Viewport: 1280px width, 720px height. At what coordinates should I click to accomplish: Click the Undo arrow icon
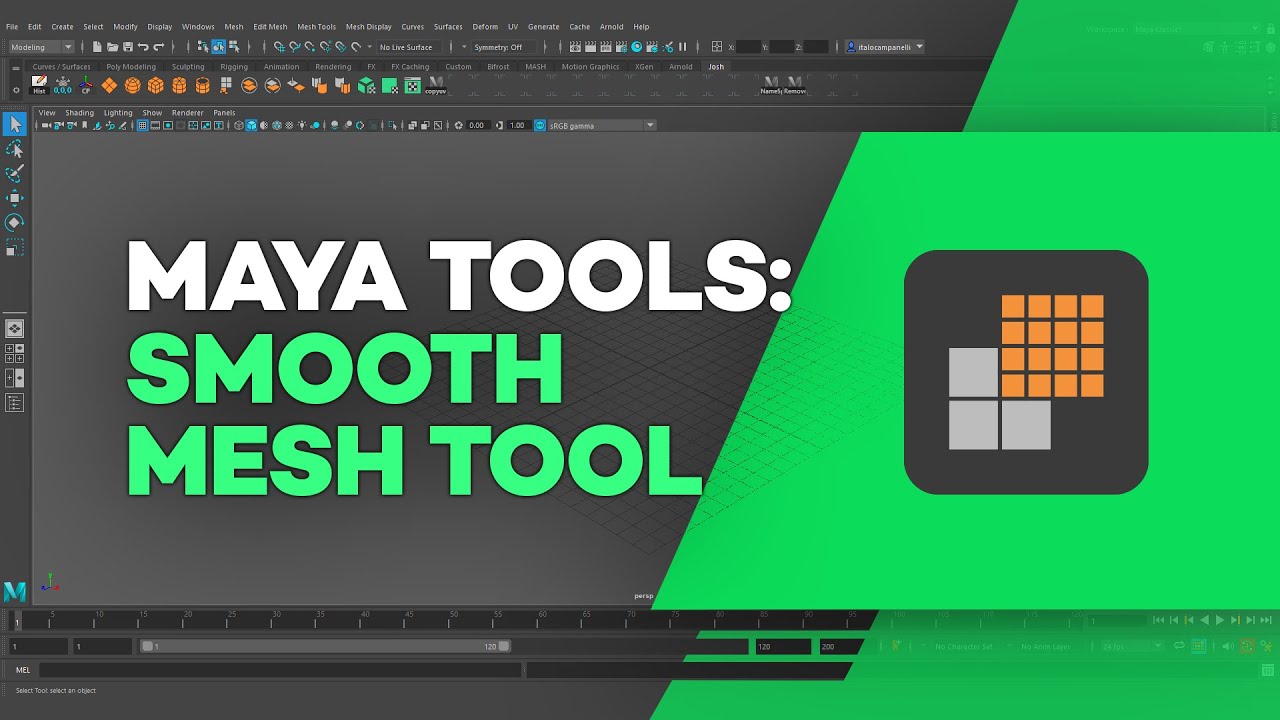[143, 47]
